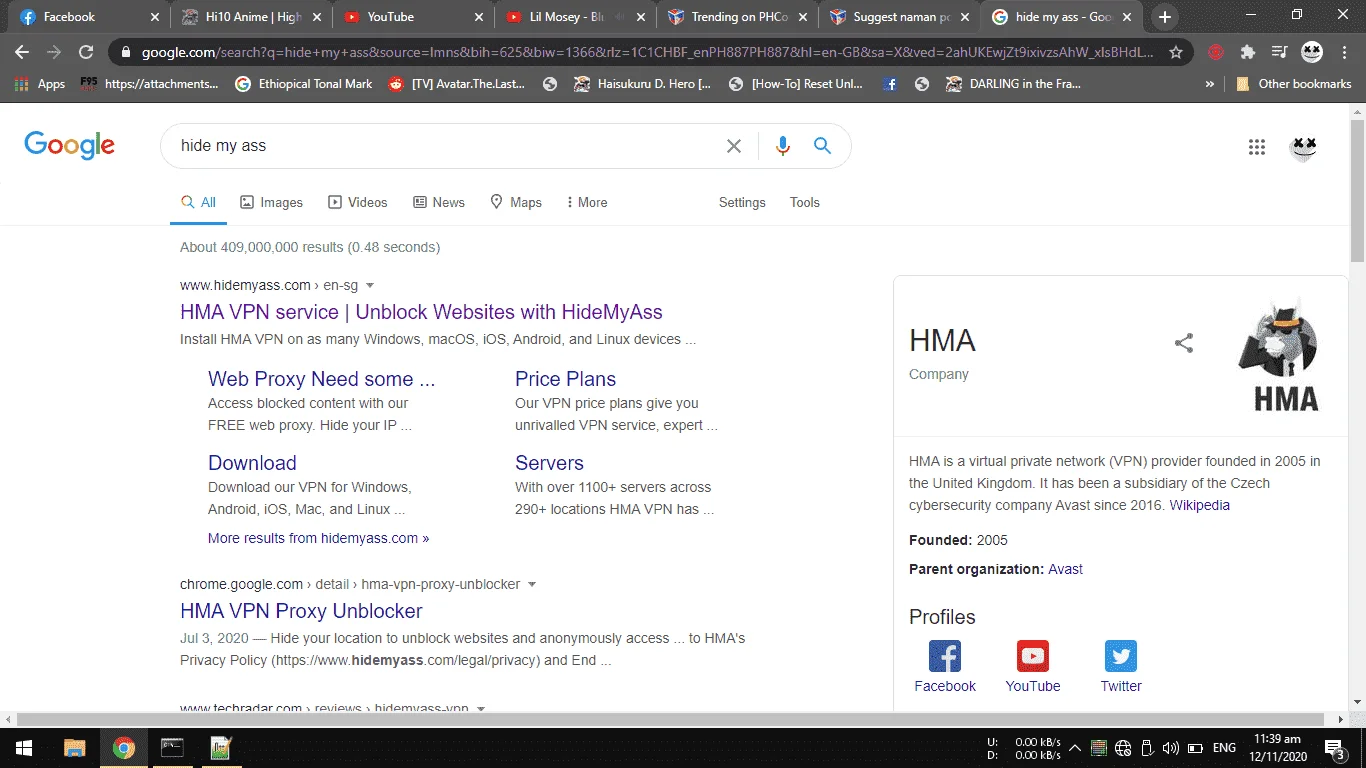
Task: Open Servers sitelink
Action: pos(549,463)
